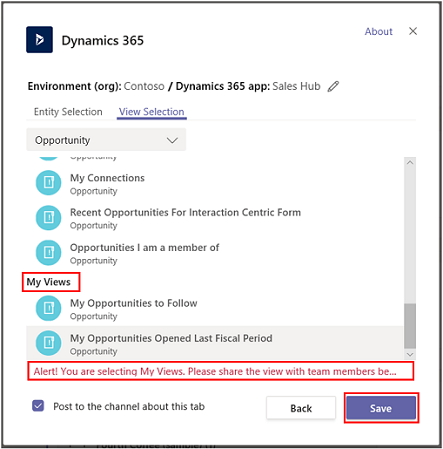Switch to the Entity Selection tab

[x=68, y=112]
